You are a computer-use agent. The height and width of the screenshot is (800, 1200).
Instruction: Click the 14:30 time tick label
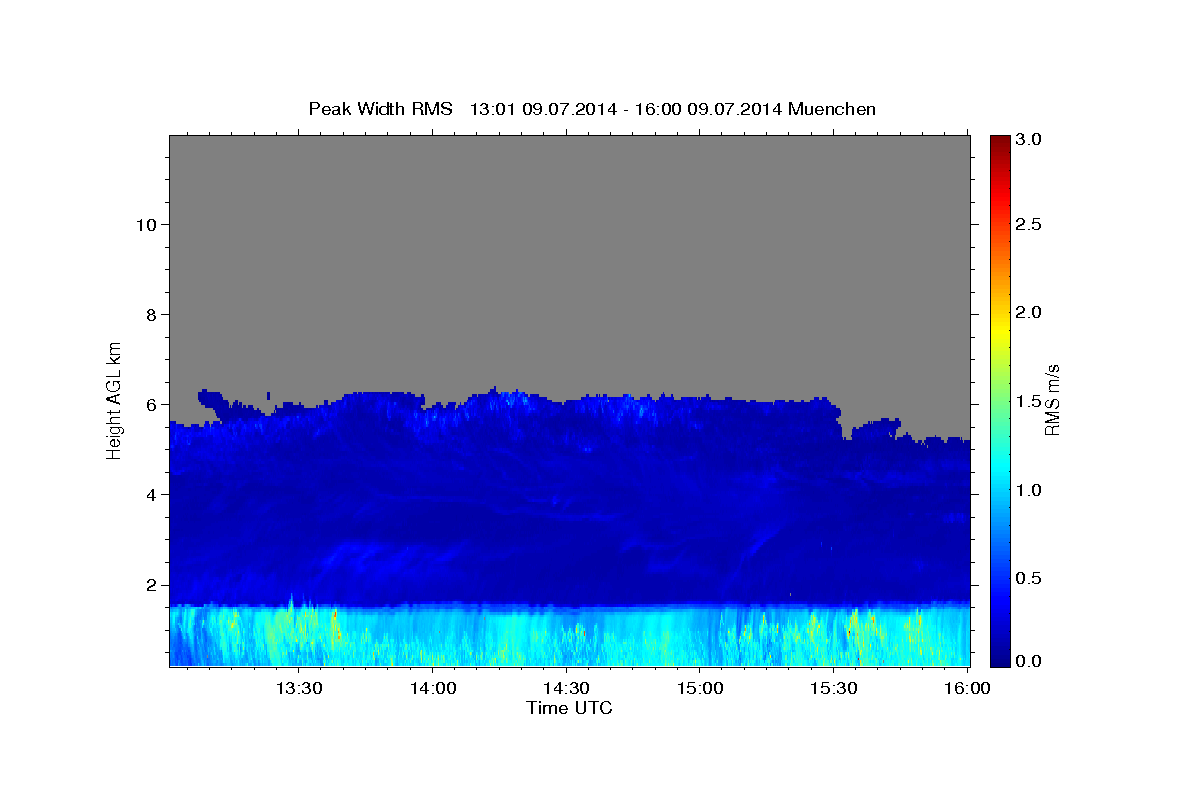[x=565, y=689]
